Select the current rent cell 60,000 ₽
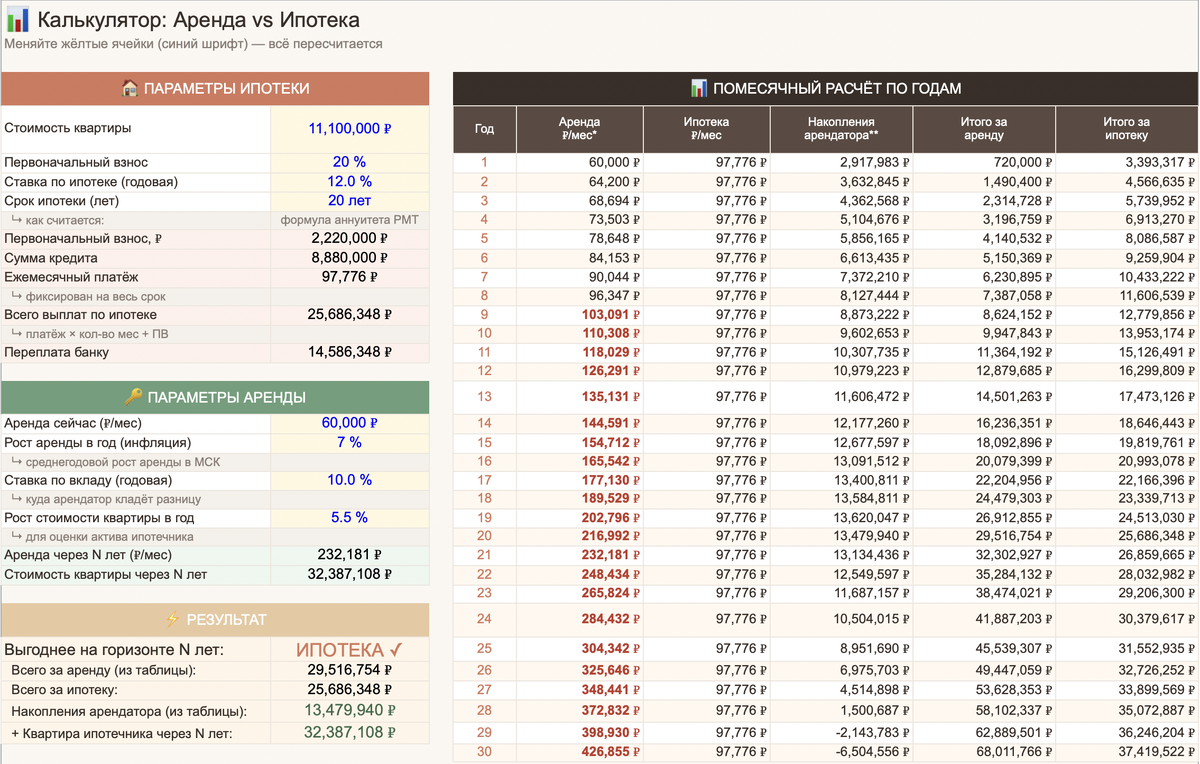Screen dimensions: 1200x764 [x=350, y=423]
